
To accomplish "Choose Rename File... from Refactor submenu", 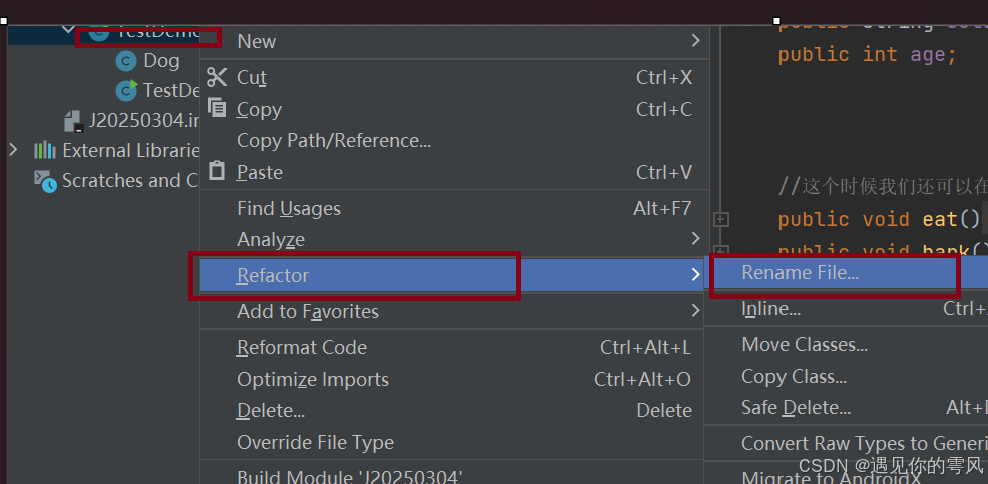I will [800, 272].
